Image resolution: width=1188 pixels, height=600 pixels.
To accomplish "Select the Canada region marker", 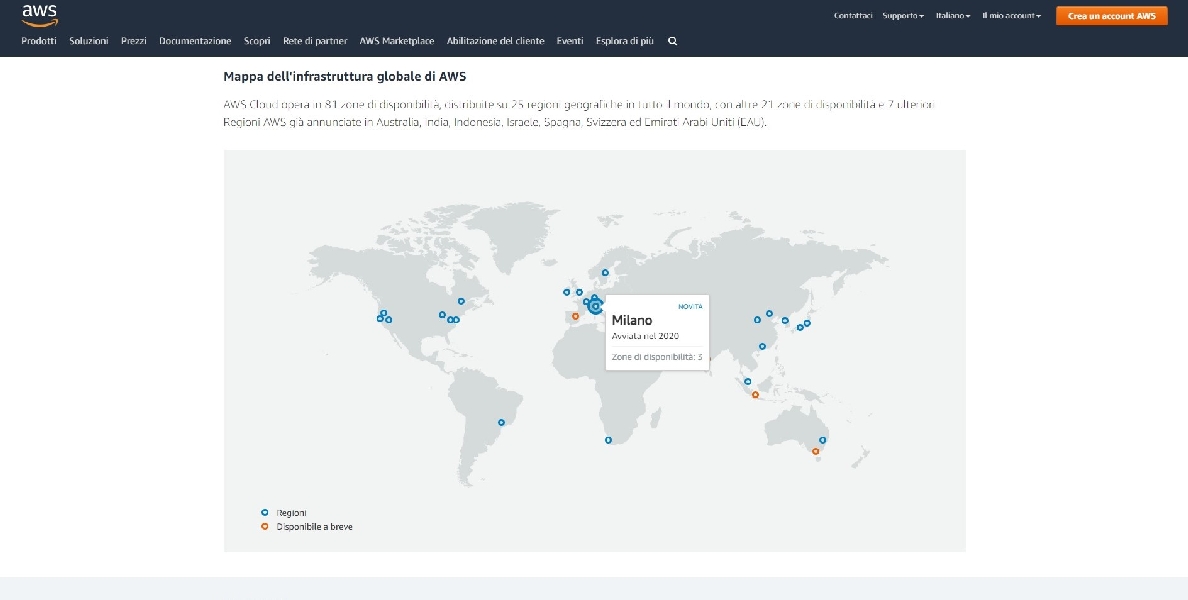I will coord(461,302).
